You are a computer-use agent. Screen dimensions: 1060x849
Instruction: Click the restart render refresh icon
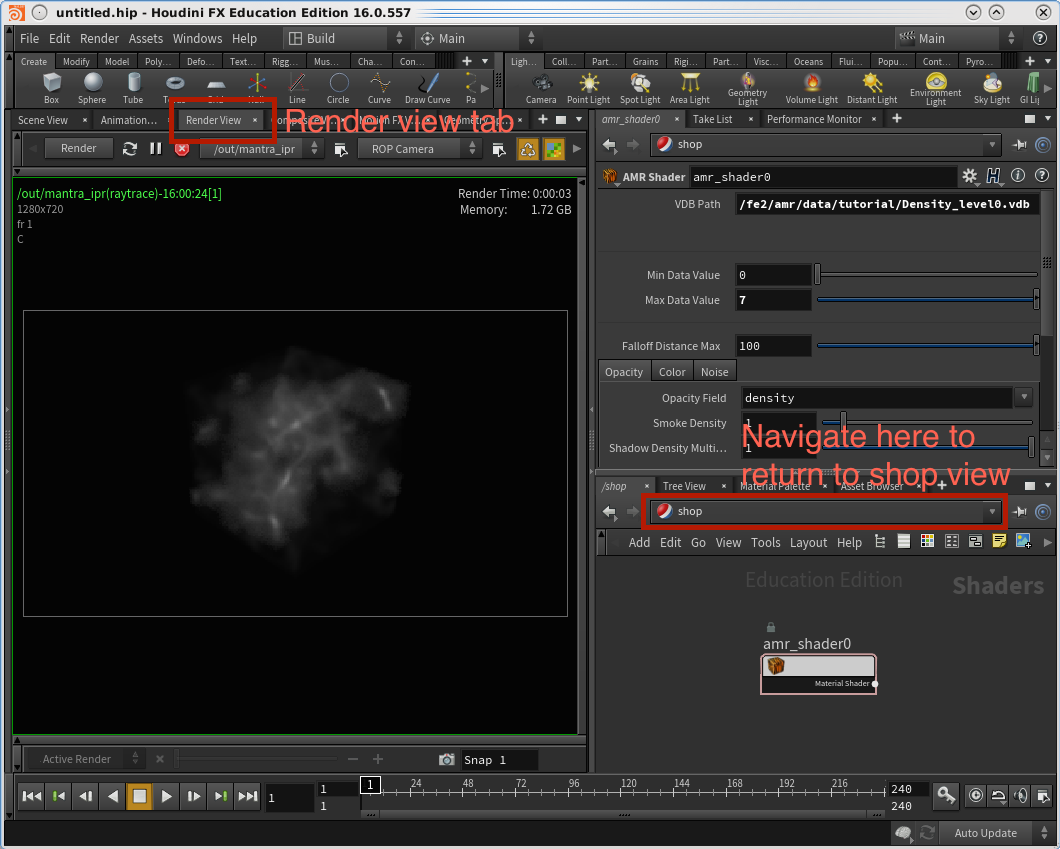[x=130, y=149]
